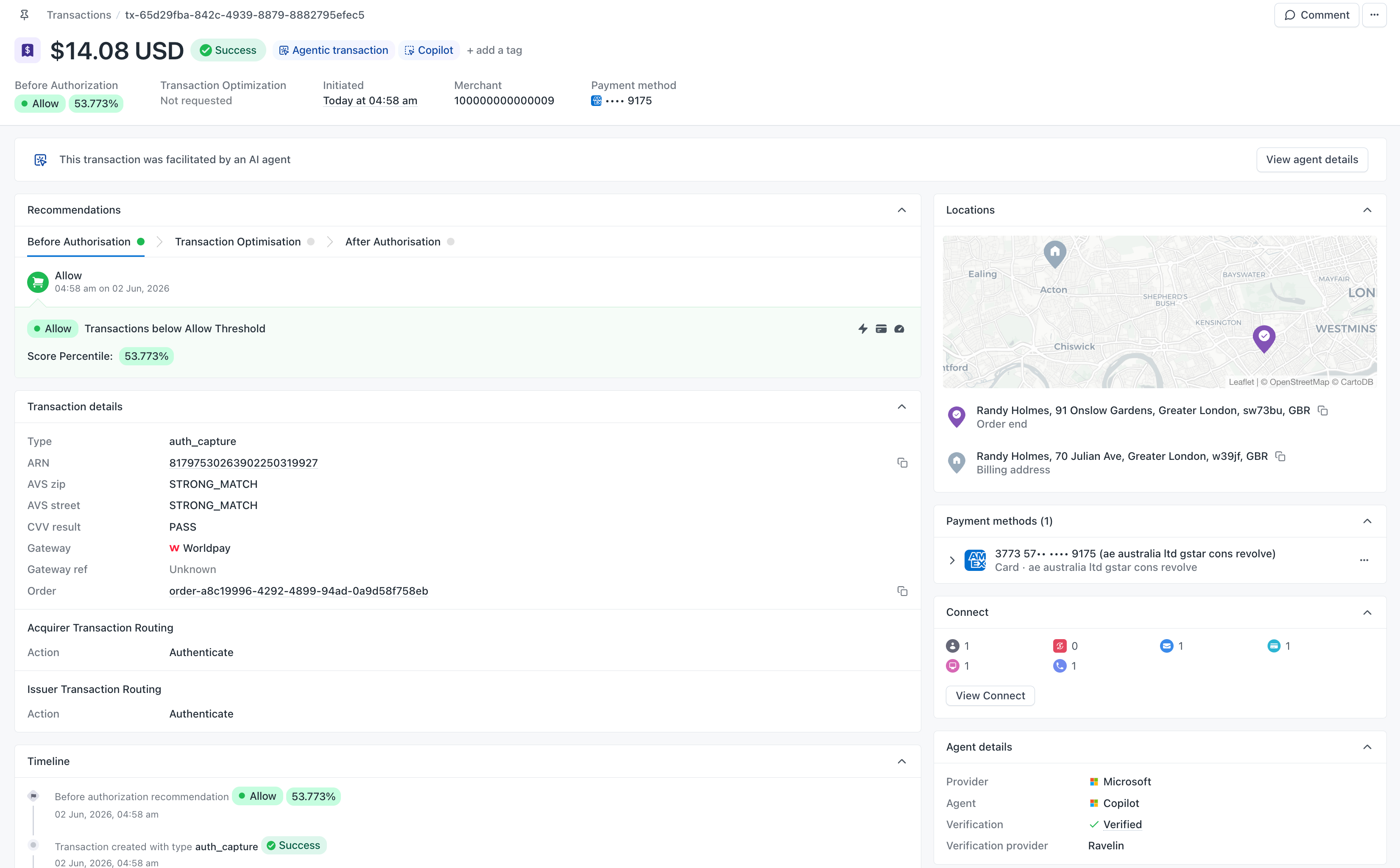Copy the ARN value
This screenshot has height=868, width=1400.
[902, 463]
